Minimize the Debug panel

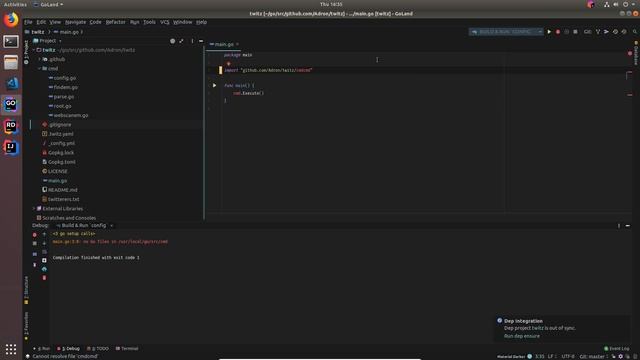[x=628, y=226]
